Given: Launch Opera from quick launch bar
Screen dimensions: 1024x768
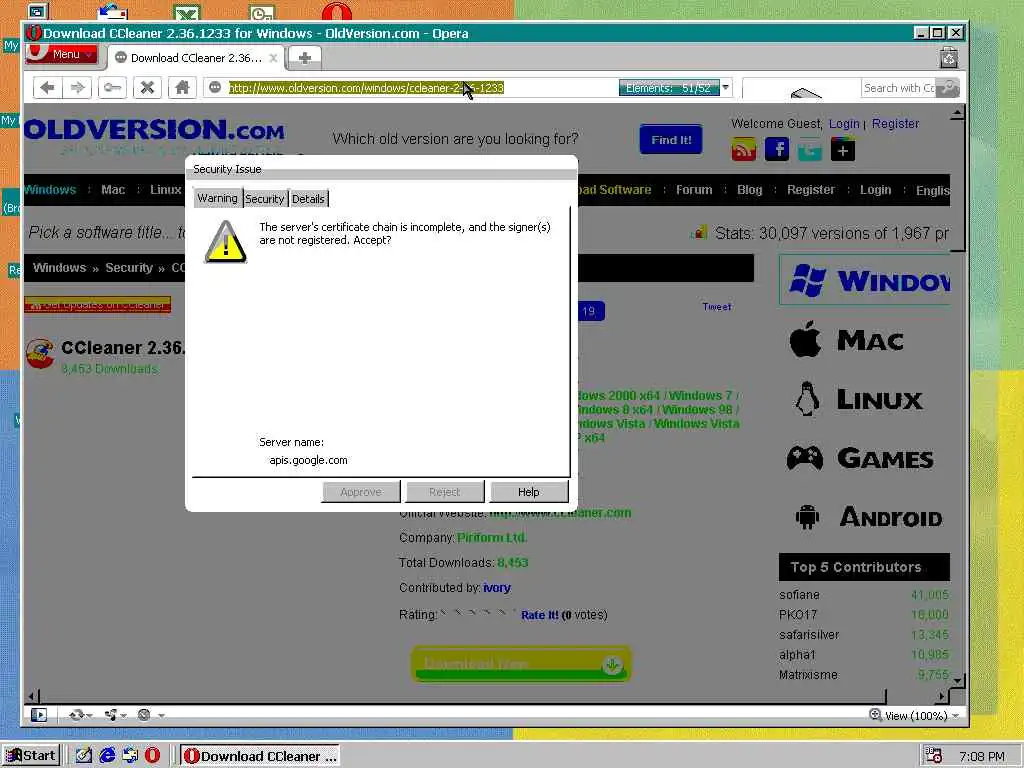Looking at the screenshot, I should click(x=152, y=756).
